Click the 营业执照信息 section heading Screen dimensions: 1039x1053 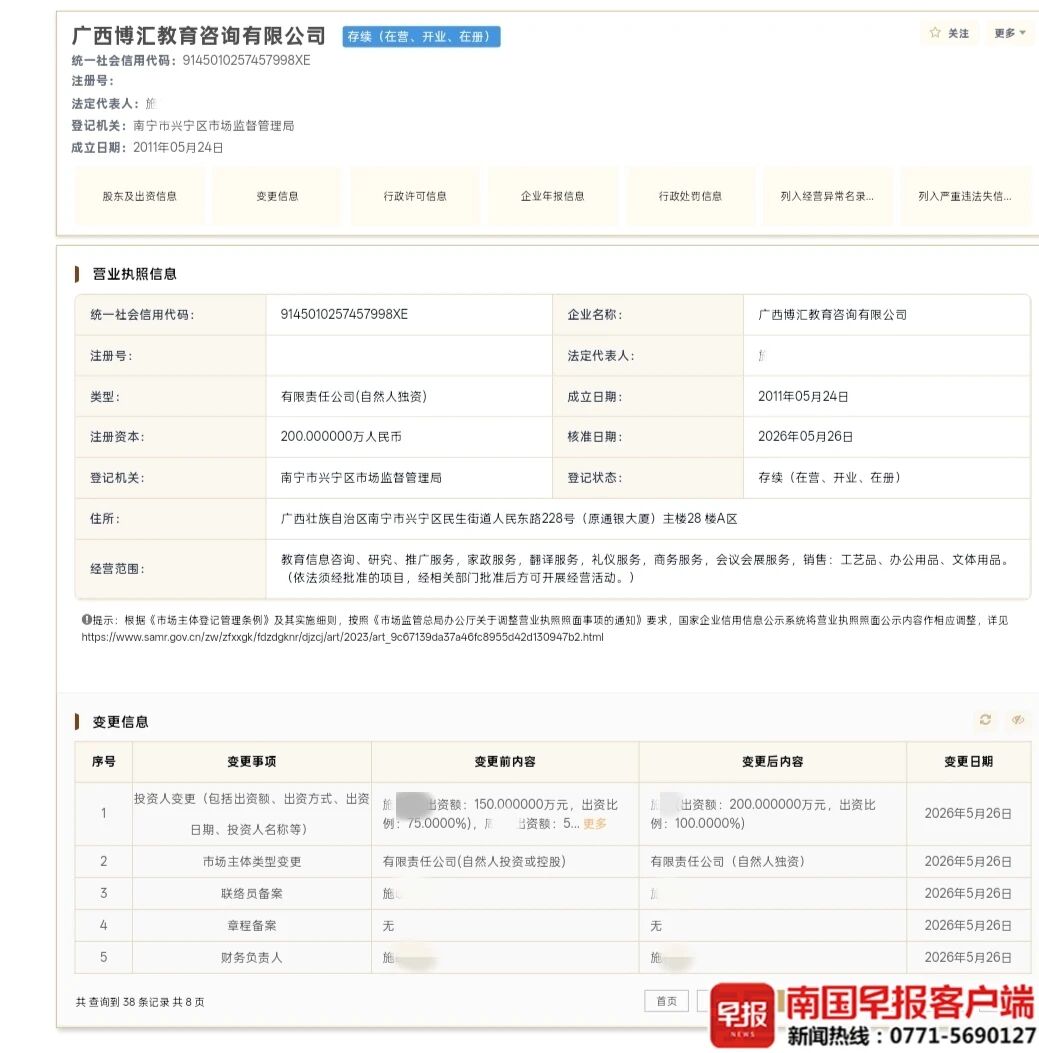click(134, 274)
